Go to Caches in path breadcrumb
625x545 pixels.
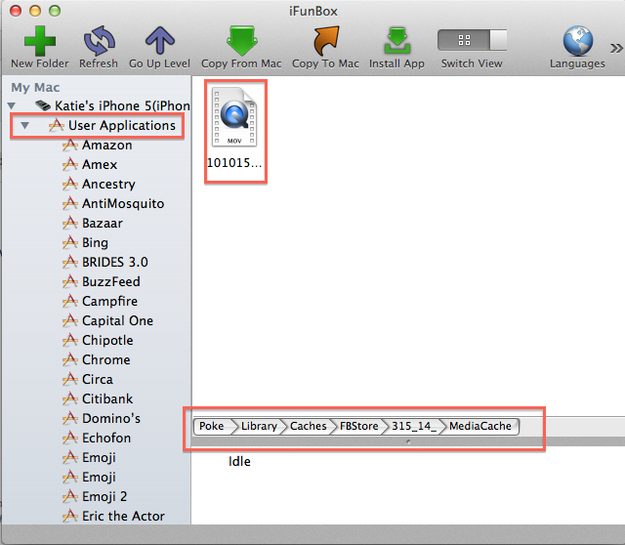(x=308, y=426)
